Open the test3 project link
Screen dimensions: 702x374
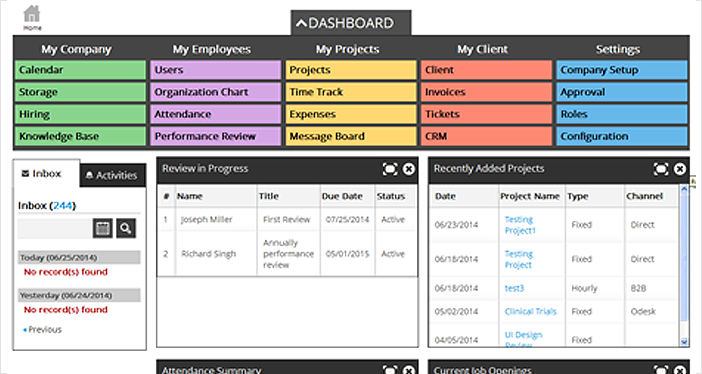(x=514, y=288)
